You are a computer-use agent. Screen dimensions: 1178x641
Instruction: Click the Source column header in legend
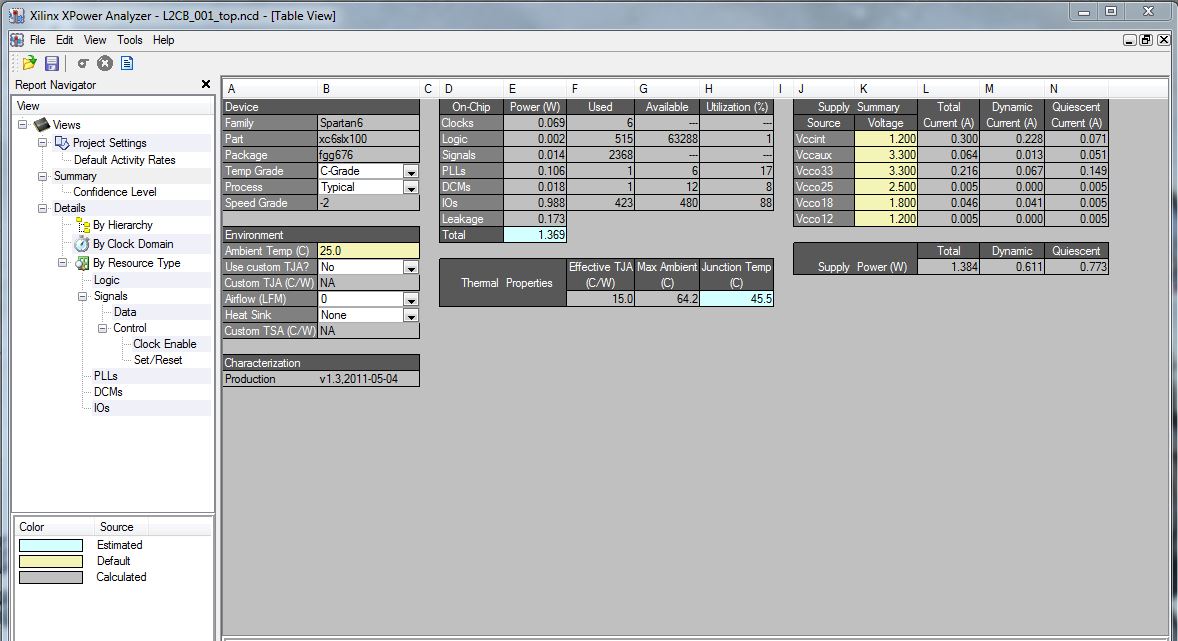[x=116, y=527]
